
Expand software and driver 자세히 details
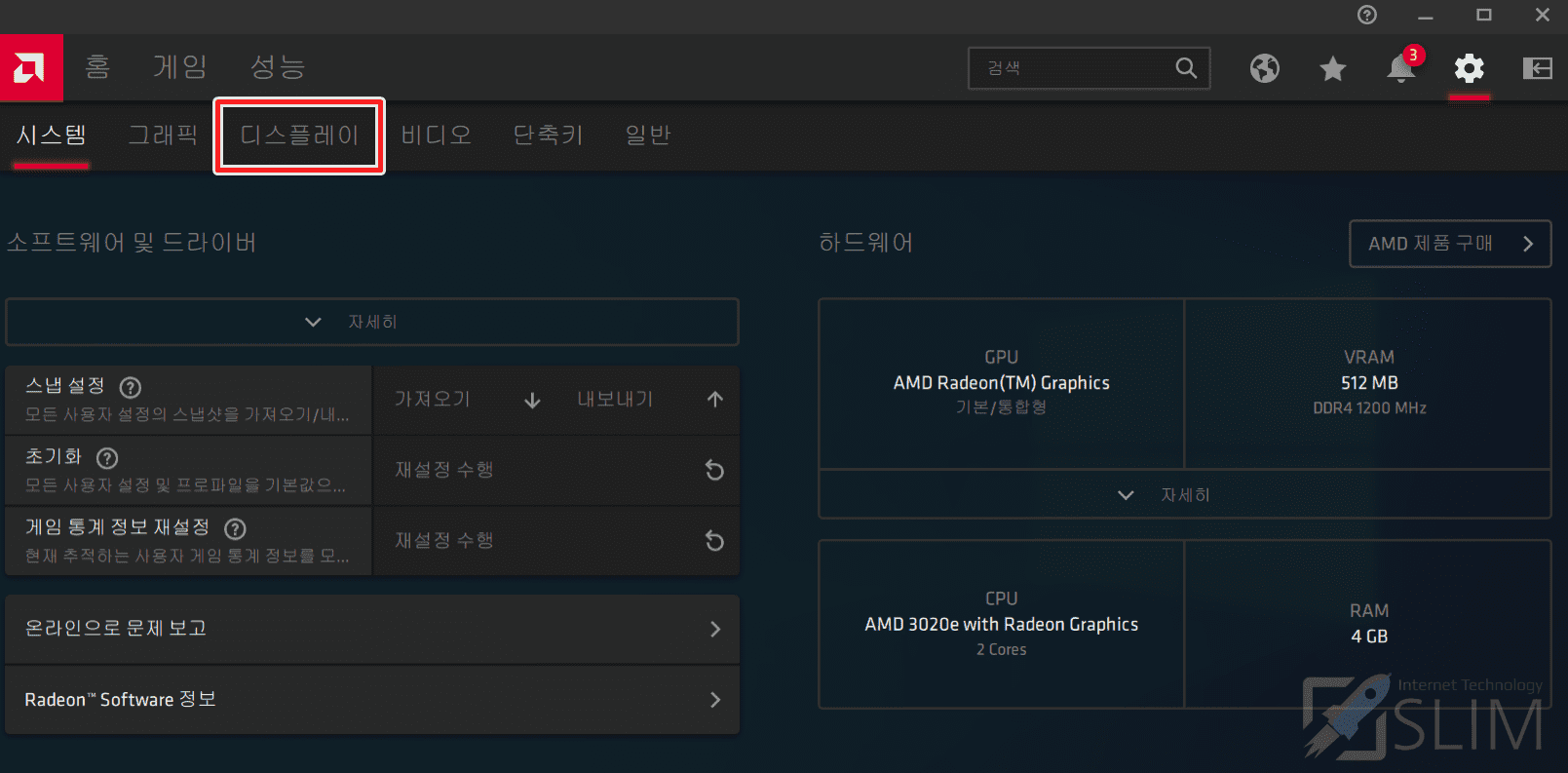click(x=372, y=322)
